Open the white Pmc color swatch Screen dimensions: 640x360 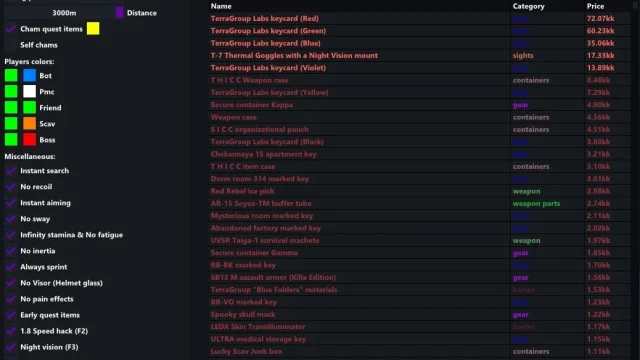(x=29, y=91)
